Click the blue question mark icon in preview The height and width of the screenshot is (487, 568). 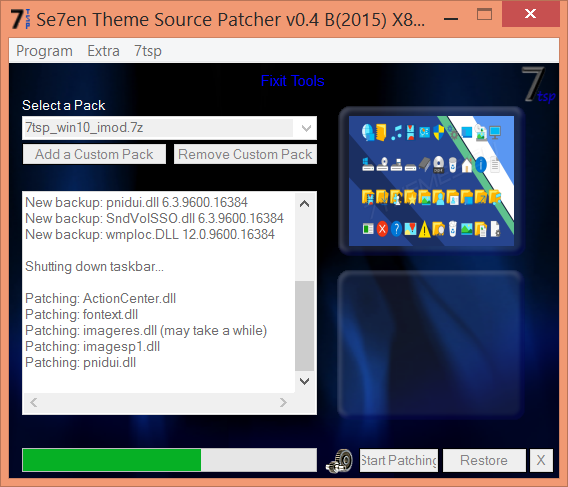(396, 229)
